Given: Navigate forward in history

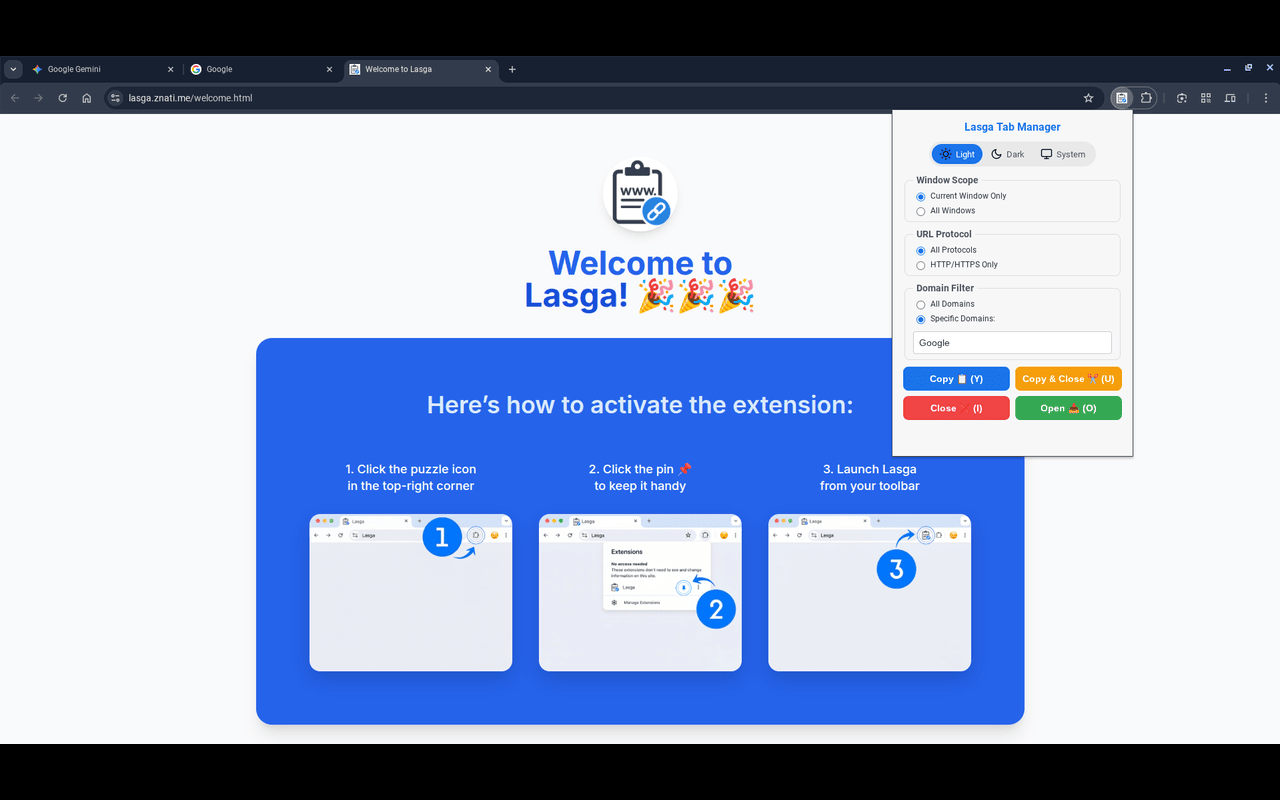Looking at the screenshot, I should point(39,98).
